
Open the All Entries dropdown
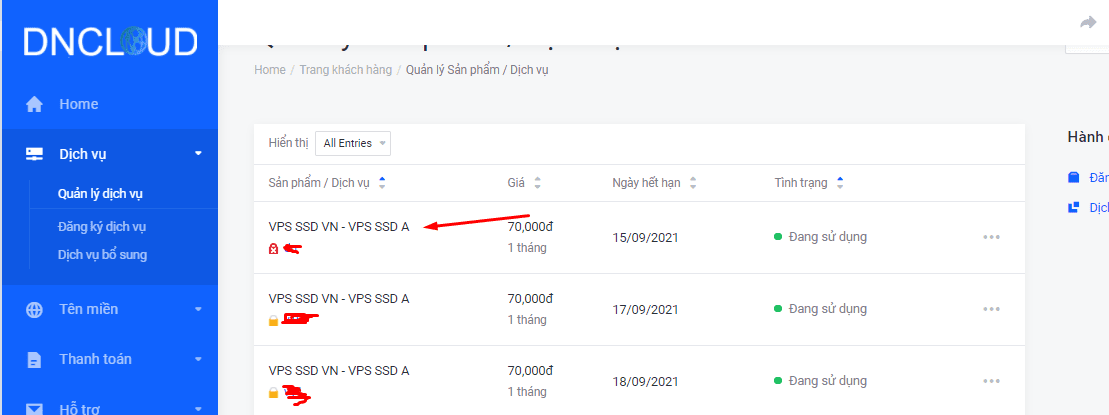point(353,143)
